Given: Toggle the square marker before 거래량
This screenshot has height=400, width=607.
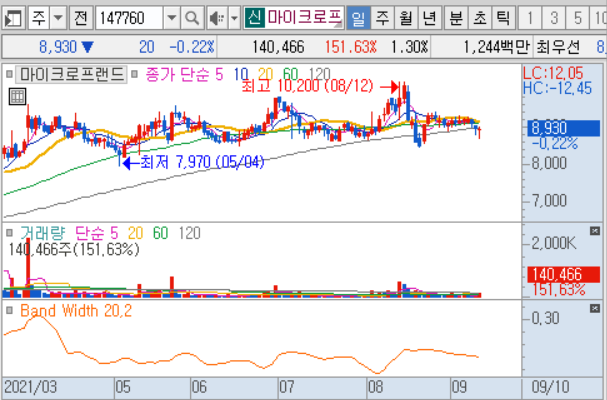Looking at the screenshot, I should [x=9, y=233].
